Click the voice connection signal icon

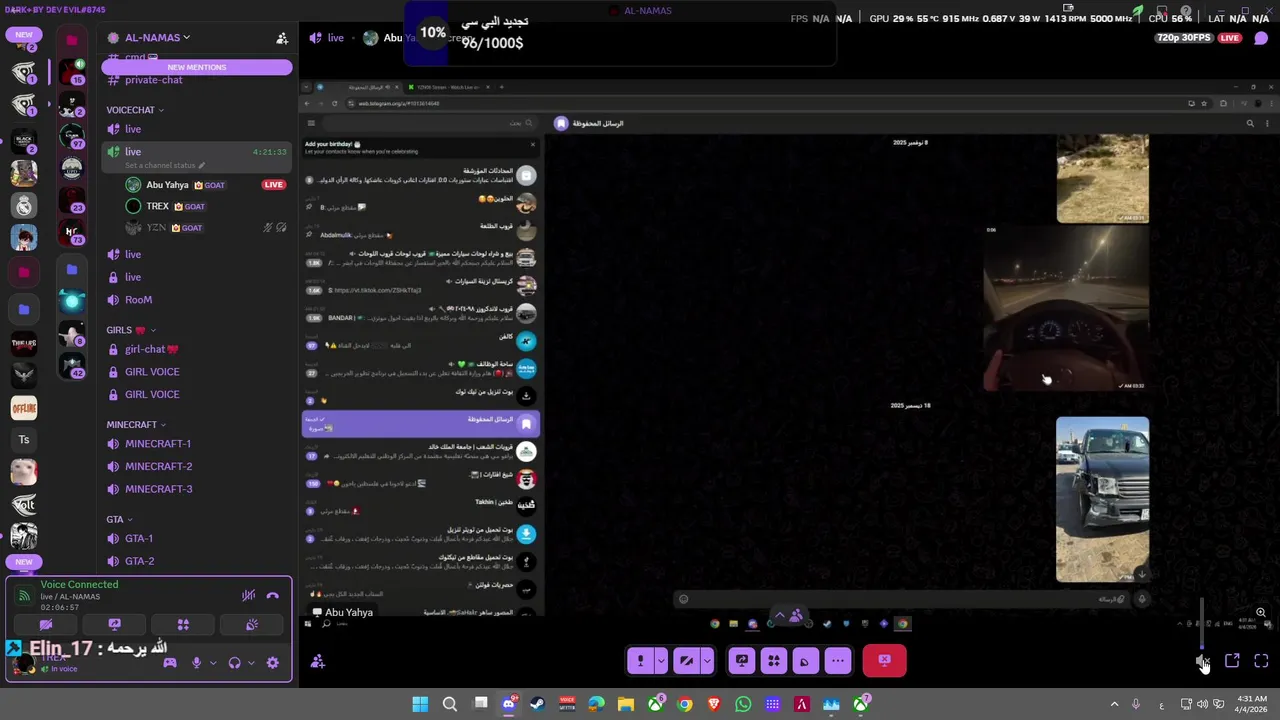(24, 596)
